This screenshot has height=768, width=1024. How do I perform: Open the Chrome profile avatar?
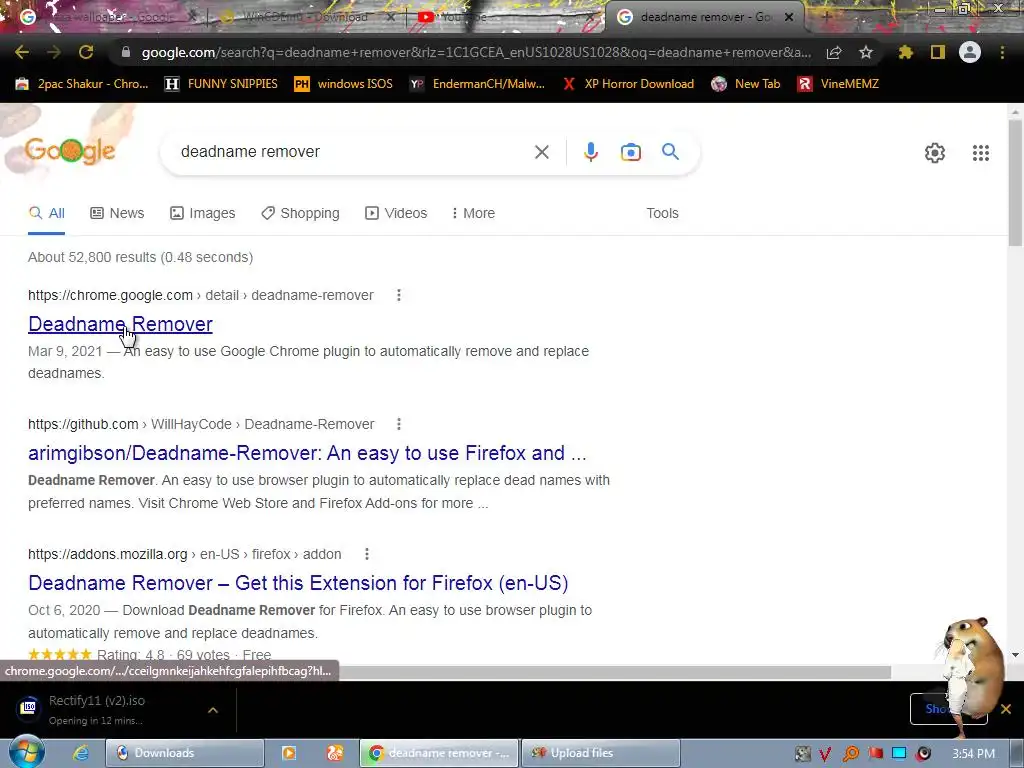[970, 52]
